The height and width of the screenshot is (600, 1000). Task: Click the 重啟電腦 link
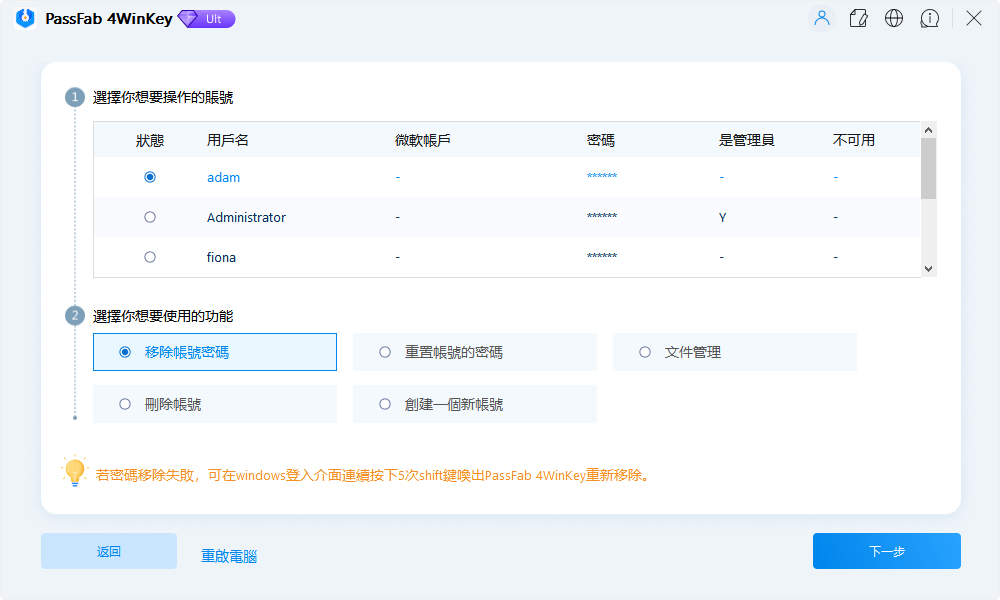[229, 556]
